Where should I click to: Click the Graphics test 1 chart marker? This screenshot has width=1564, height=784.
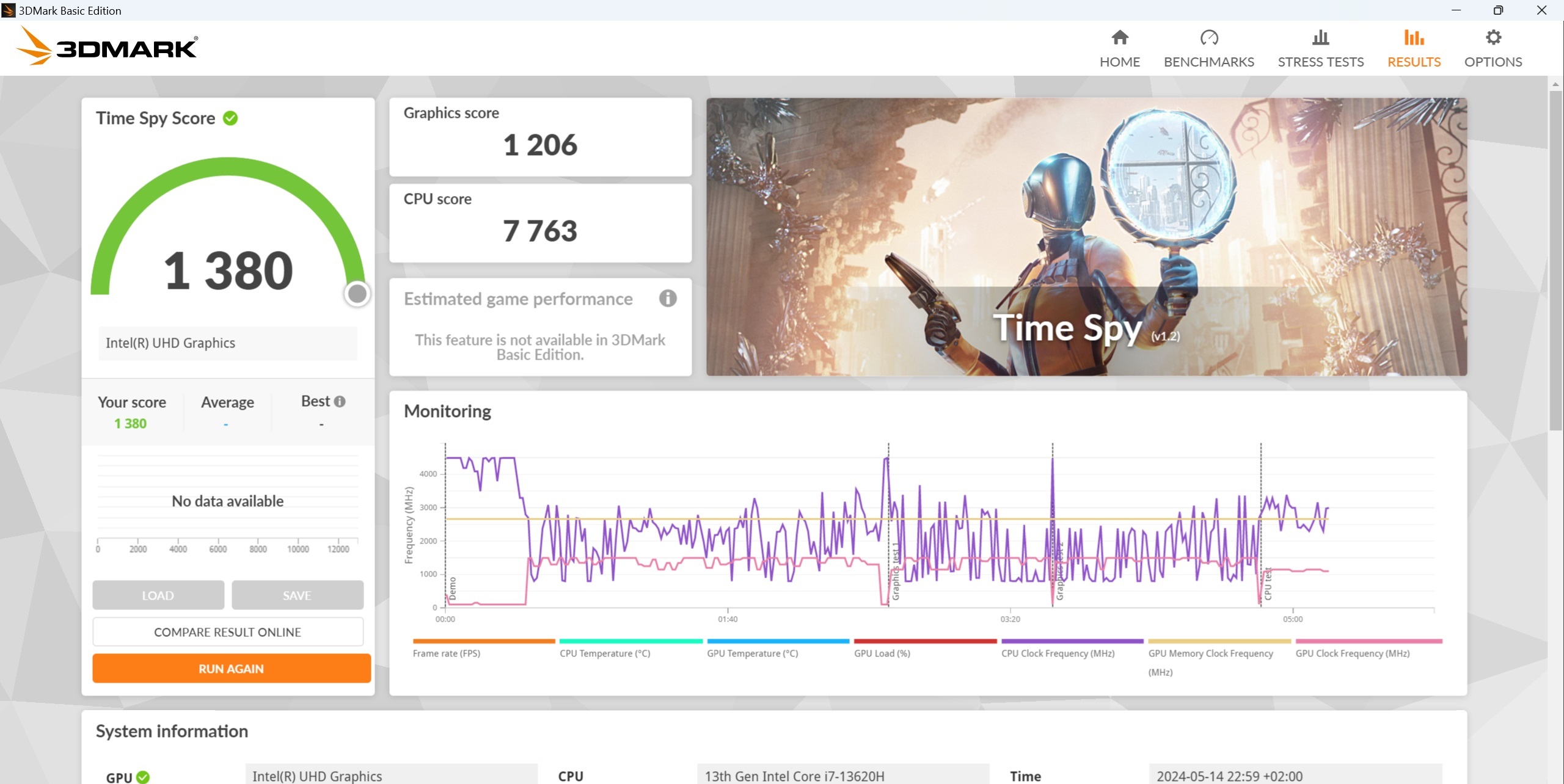pos(896,572)
